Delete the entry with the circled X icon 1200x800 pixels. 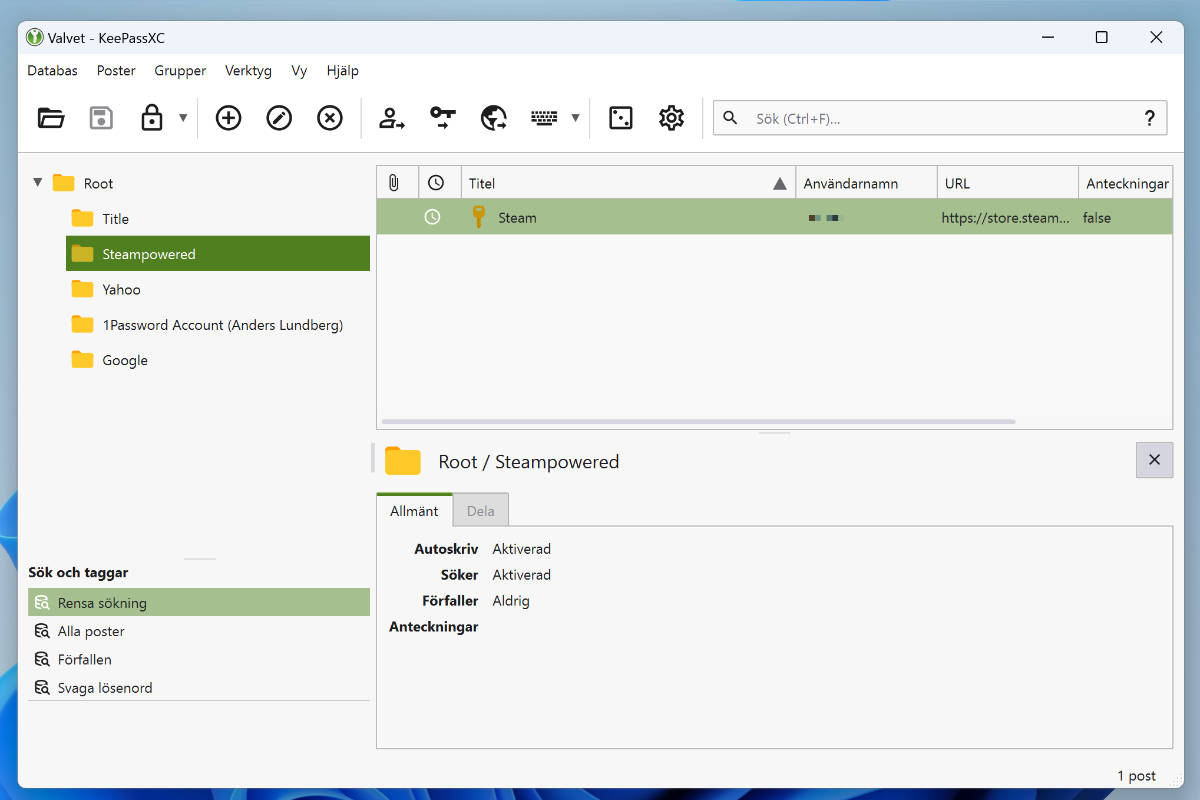[330, 118]
